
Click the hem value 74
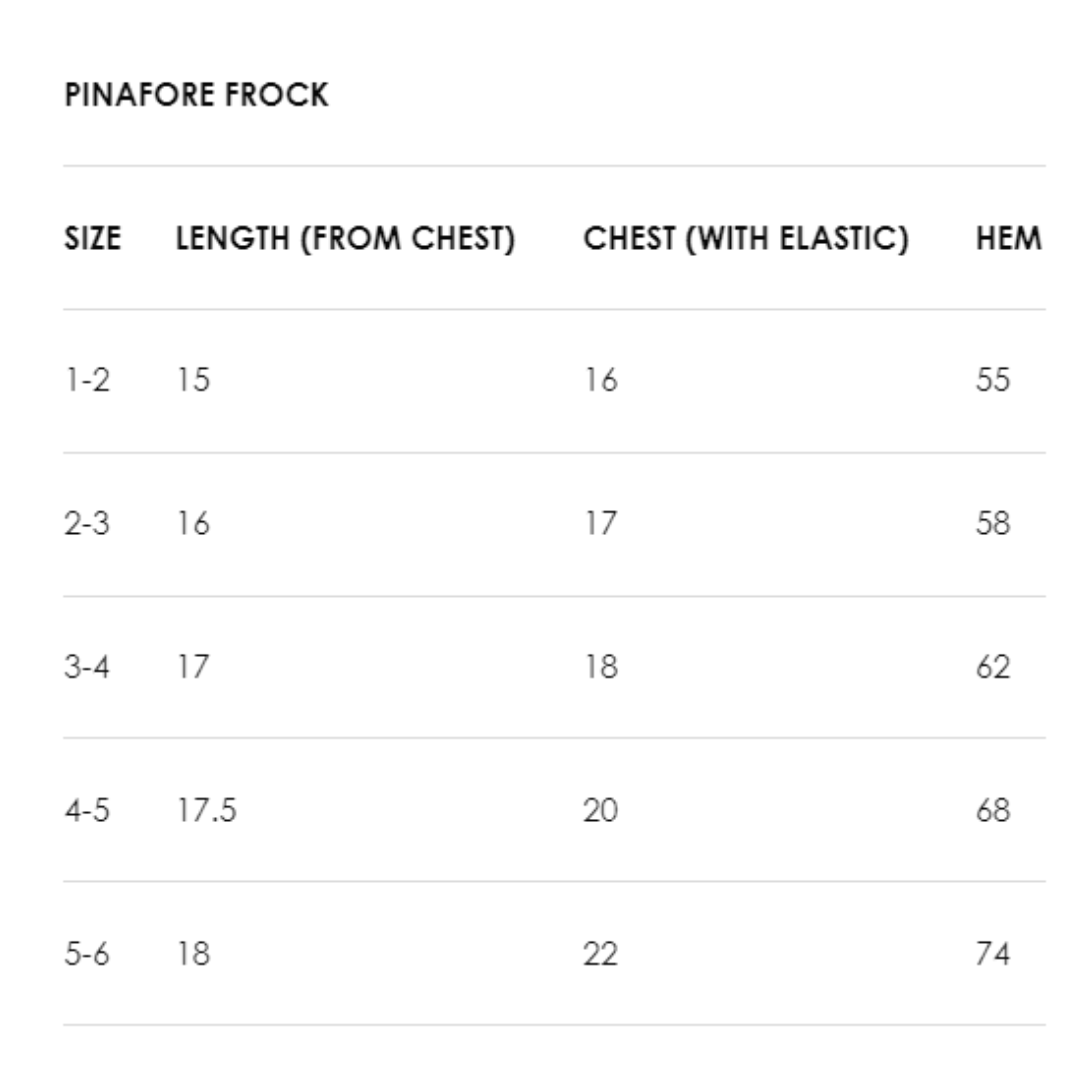click(993, 954)
